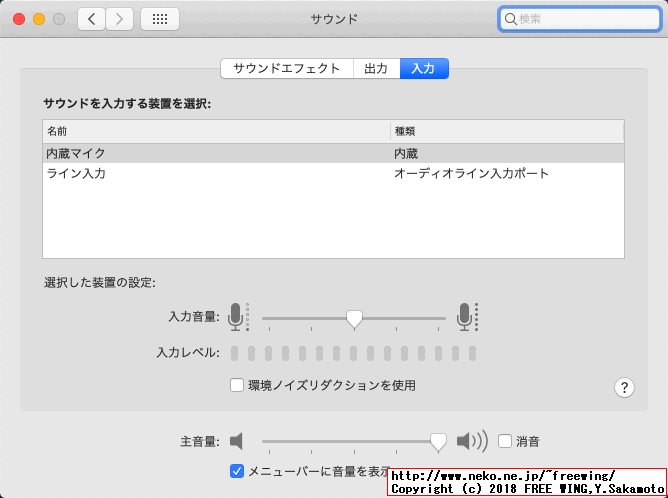Image resolution: width=668 pixels, height=498 pixels.
Task: Adjust the 入力音量 slider handle
Action: click(354, 319)
